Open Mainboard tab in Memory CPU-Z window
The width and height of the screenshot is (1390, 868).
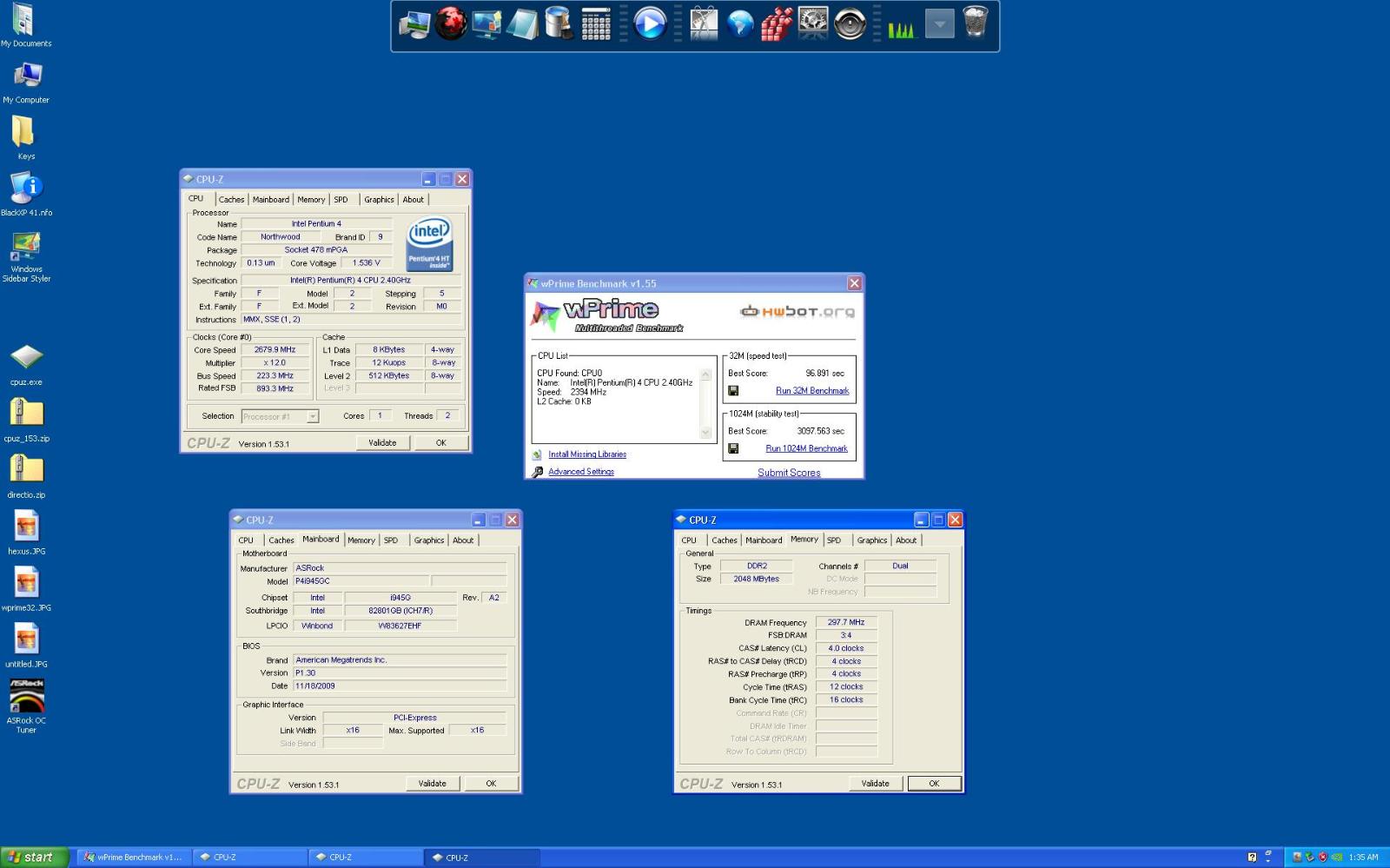click(x=764, y=540)
